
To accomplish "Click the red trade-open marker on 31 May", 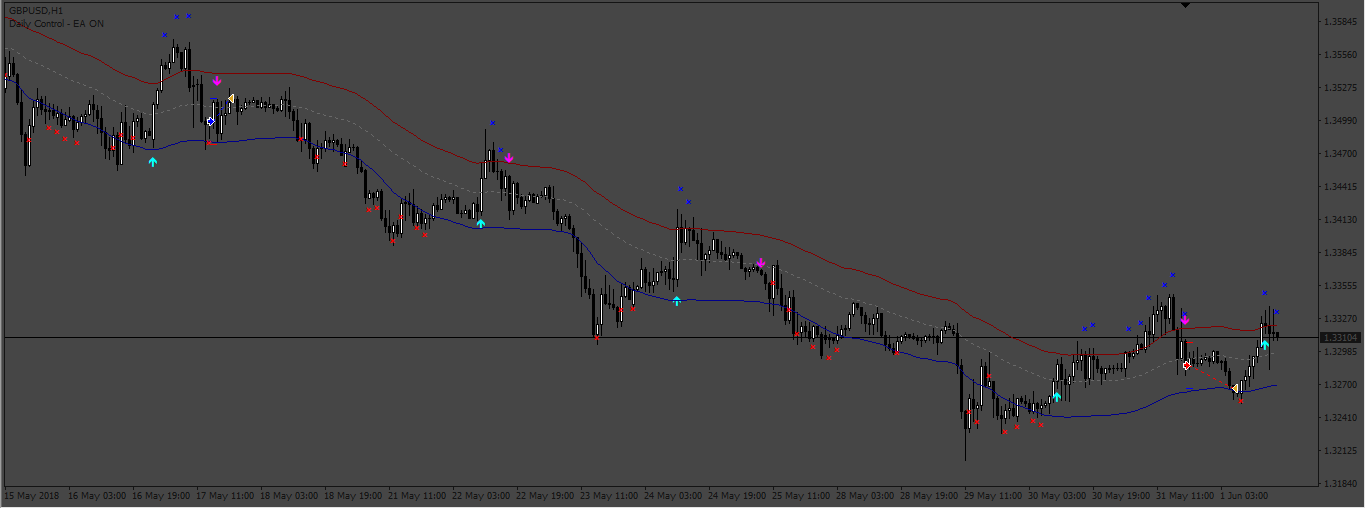I will pyautogui.click(x=1187, y=365).
